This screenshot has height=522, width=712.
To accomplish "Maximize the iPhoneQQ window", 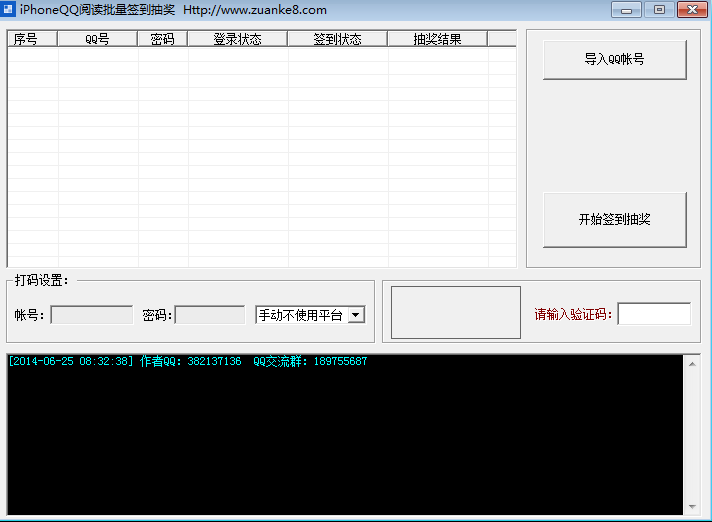I will coord(659,10).
